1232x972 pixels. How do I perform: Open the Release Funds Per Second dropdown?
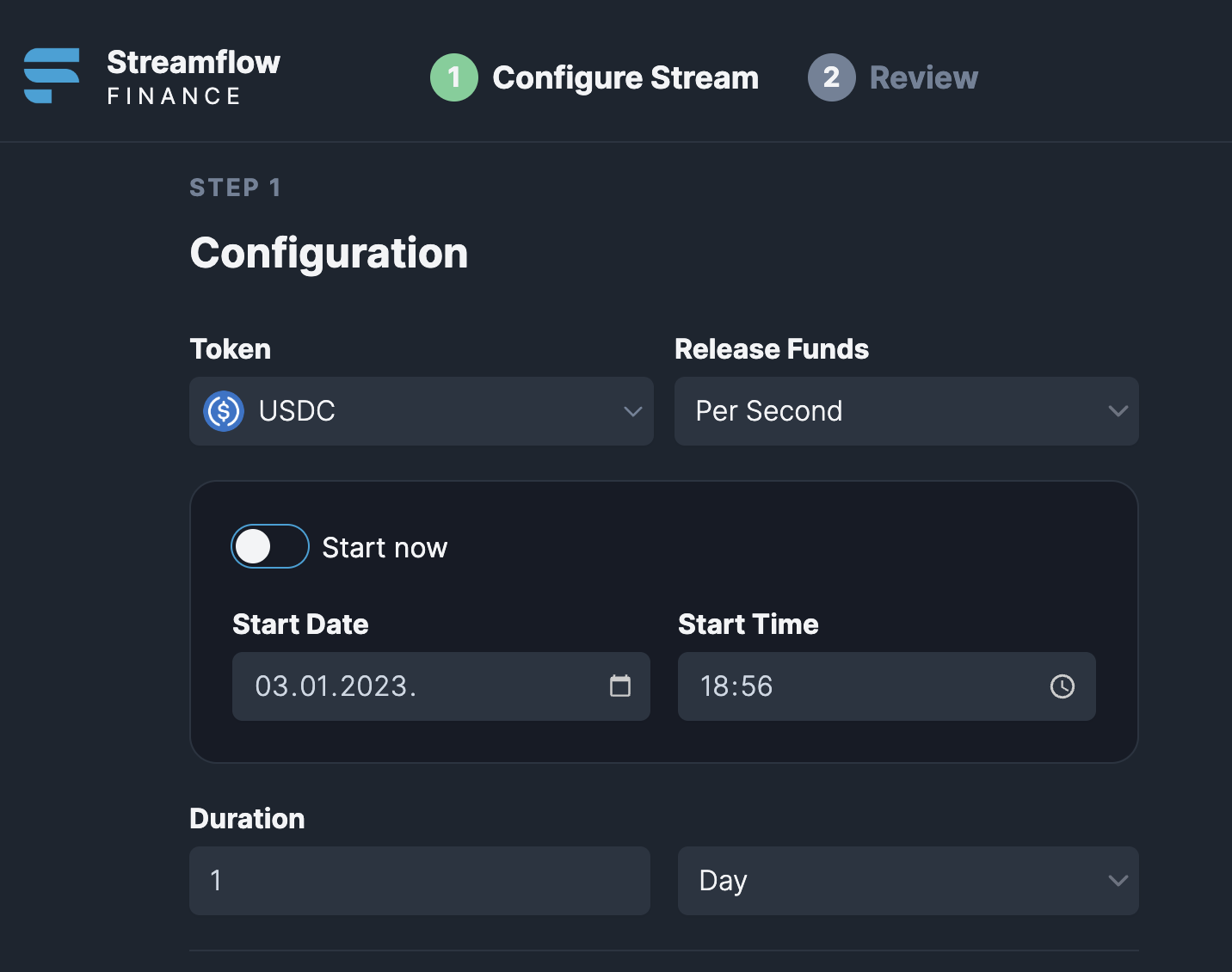tap(907, 411)
